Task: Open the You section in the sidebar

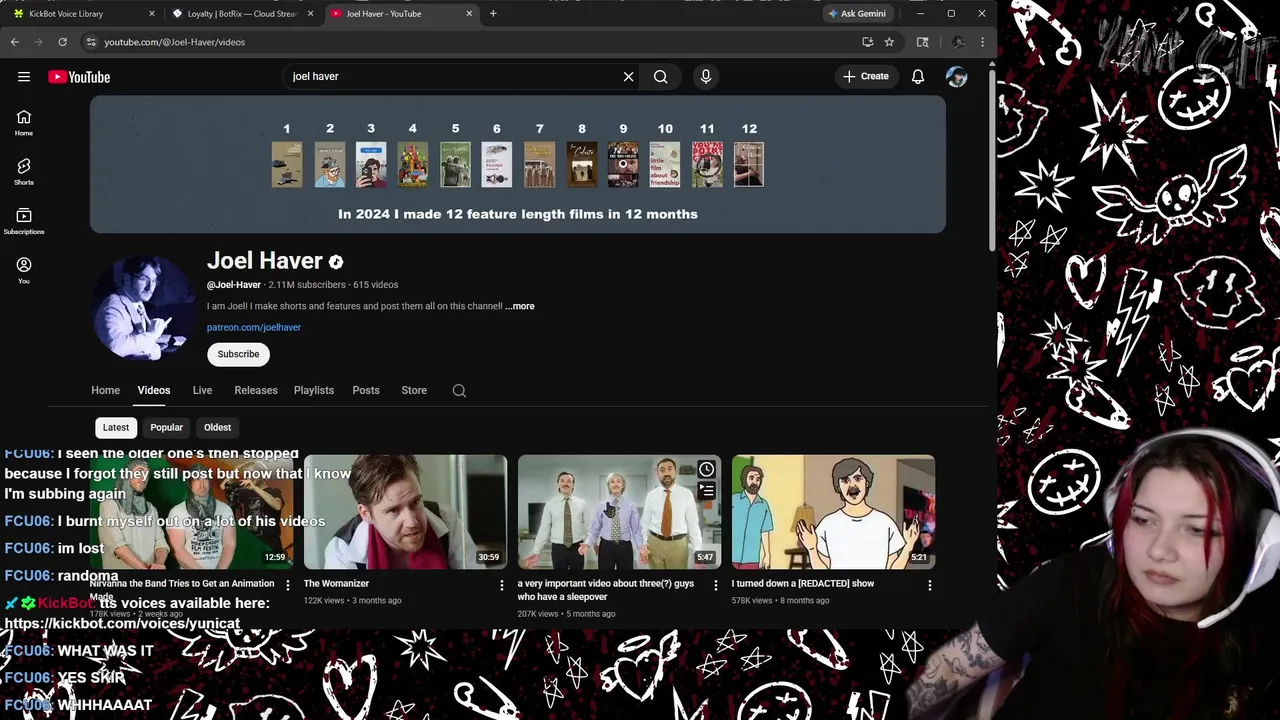Action: pyautogui.click(x=24, y=270)
